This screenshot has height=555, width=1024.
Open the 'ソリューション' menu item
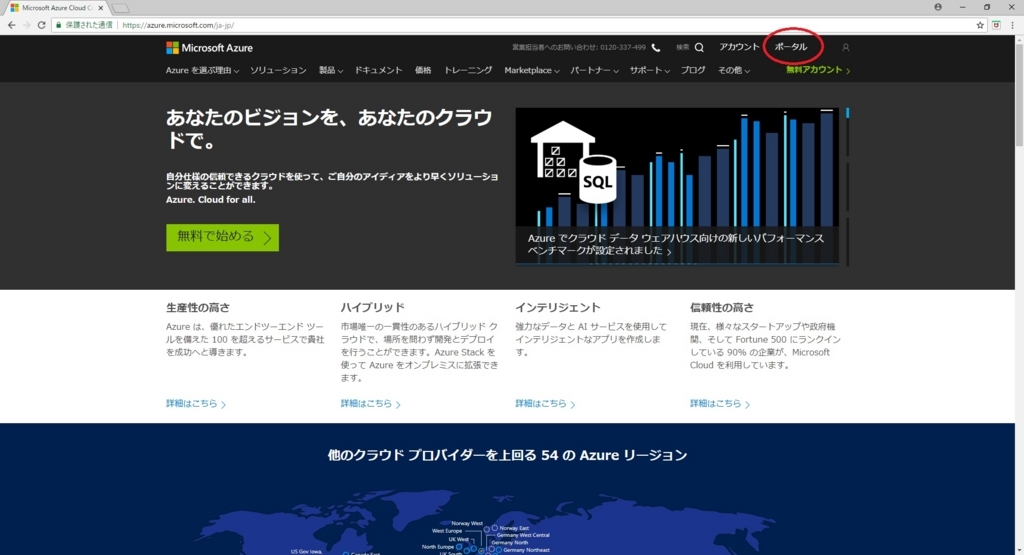click(x=278, y=71)
